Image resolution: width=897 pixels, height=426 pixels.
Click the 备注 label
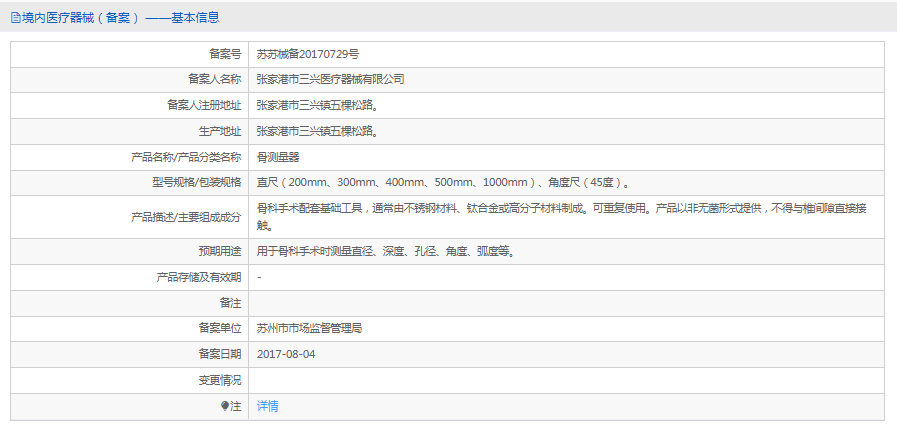click(230, 303)
